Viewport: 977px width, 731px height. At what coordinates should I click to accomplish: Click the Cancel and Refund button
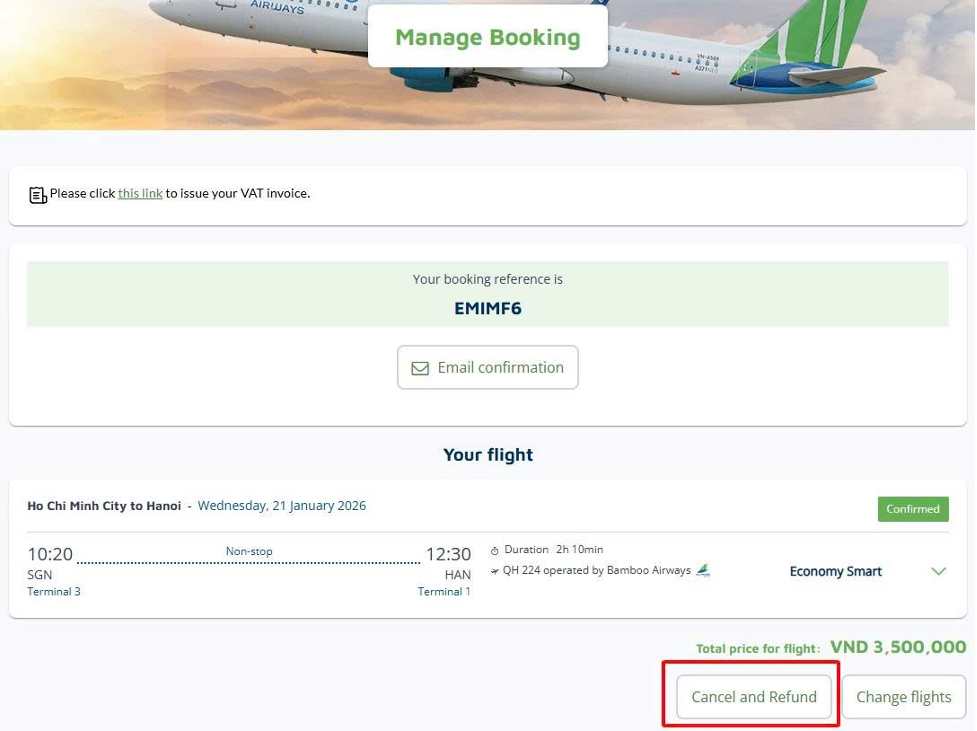tap(754, 696)
